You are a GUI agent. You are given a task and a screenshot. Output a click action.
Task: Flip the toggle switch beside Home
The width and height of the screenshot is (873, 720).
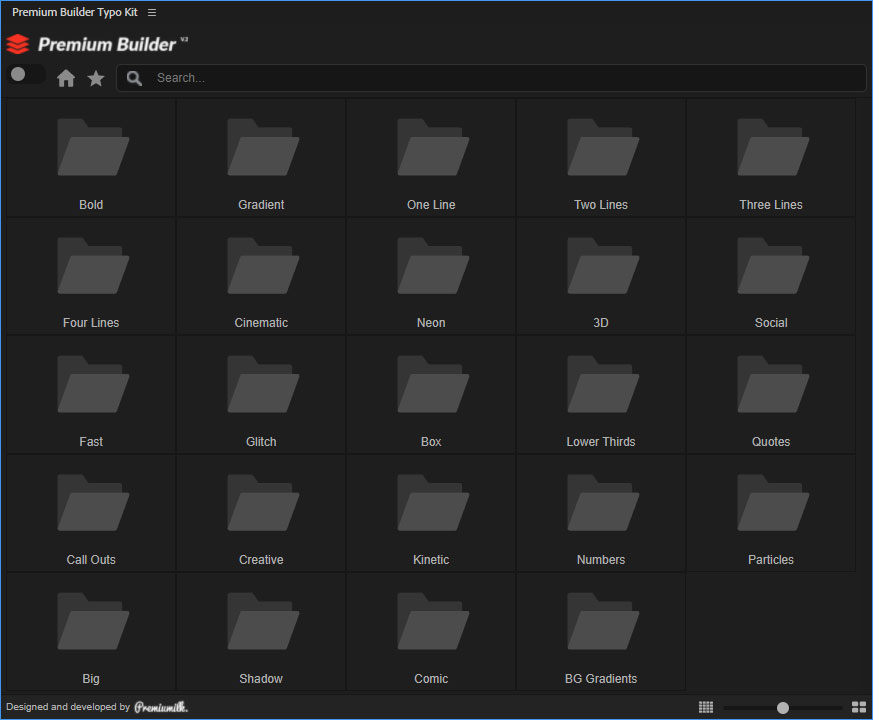coord(26,75)
